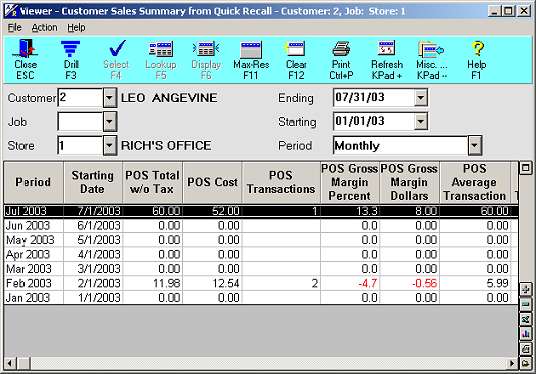Click the bar chart icon in right sidebar
Screen dimensions: 536x374
[x=525, y=333]
